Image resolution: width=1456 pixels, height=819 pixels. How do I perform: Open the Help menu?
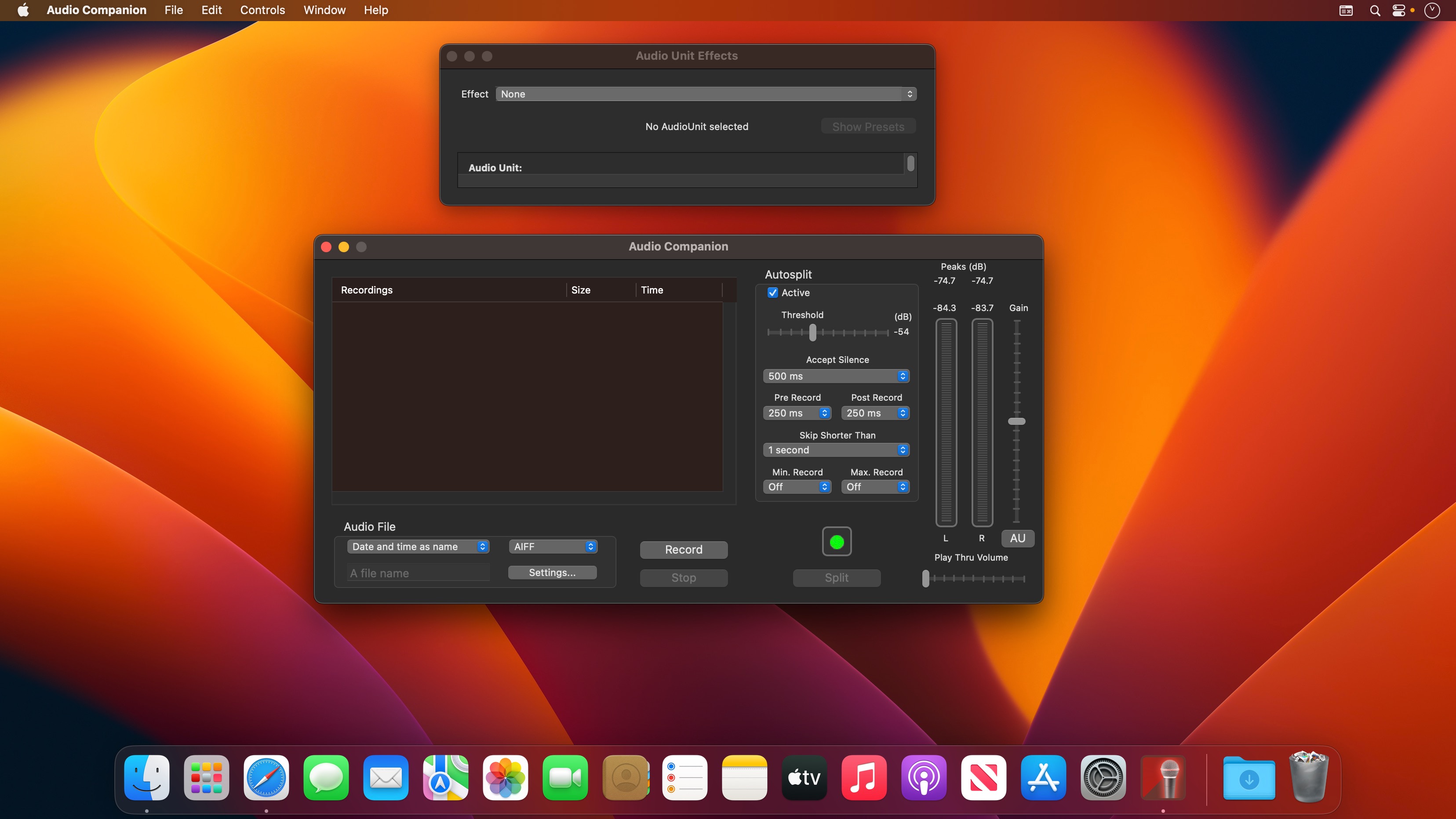pos(376,10)
